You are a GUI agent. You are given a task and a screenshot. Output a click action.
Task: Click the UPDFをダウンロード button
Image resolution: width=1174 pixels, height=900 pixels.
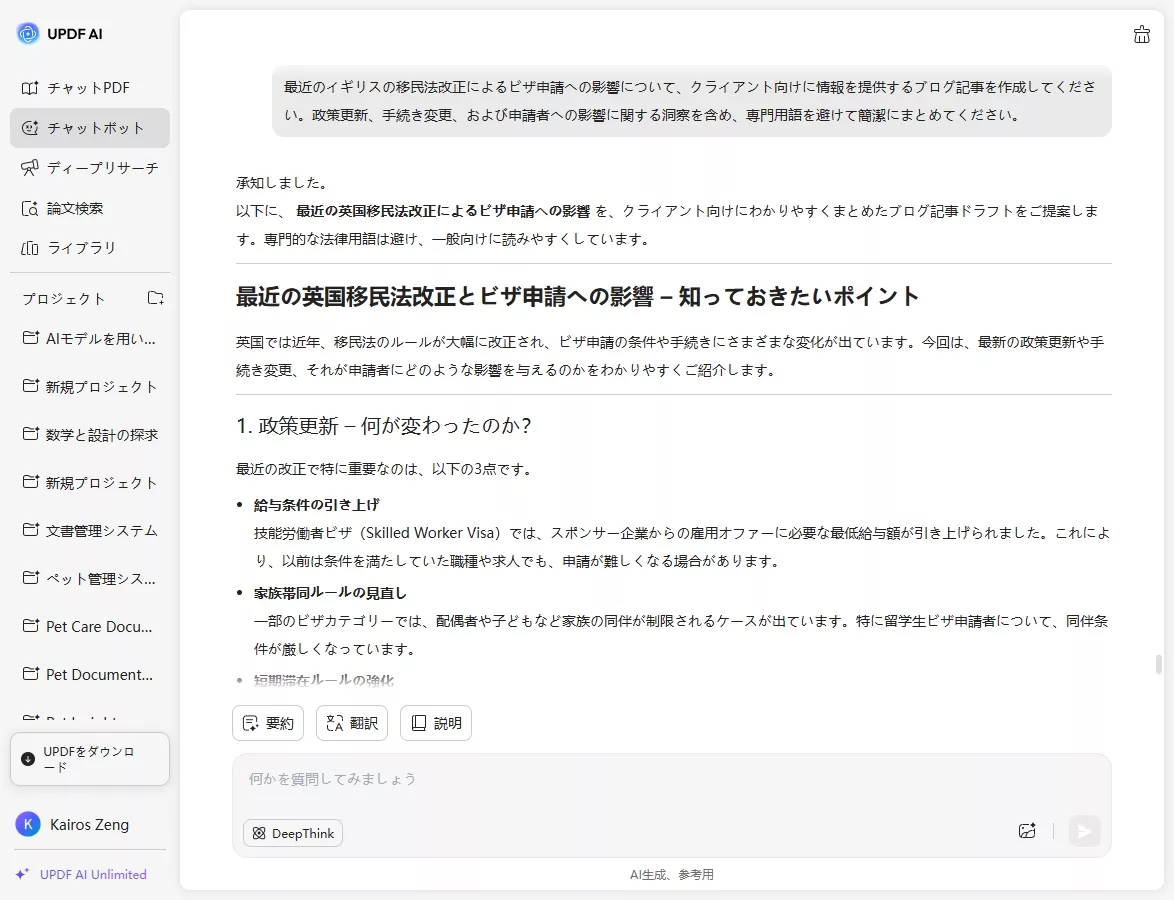click(x=90, y=758)
